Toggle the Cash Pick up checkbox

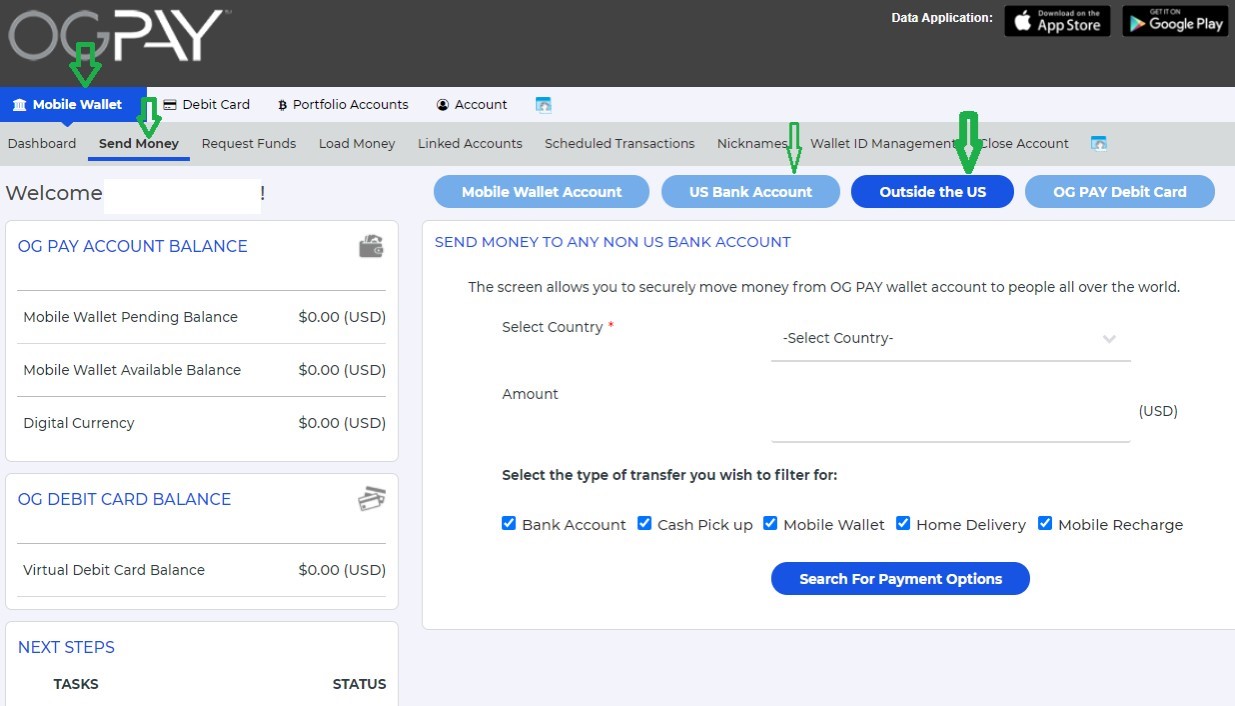(x=645, y=523)
